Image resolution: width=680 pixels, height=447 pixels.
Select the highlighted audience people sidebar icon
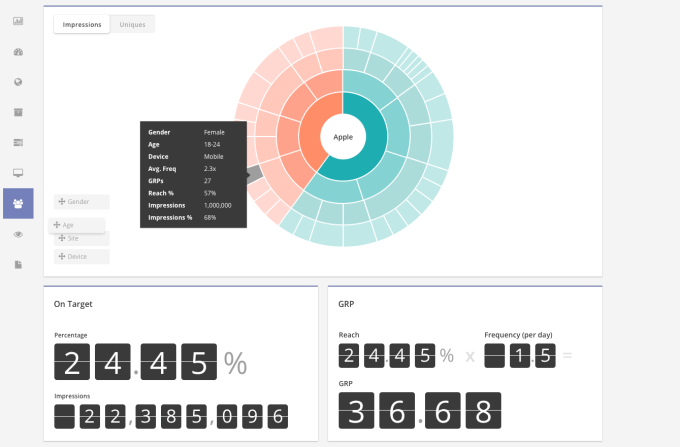[18, 203]
